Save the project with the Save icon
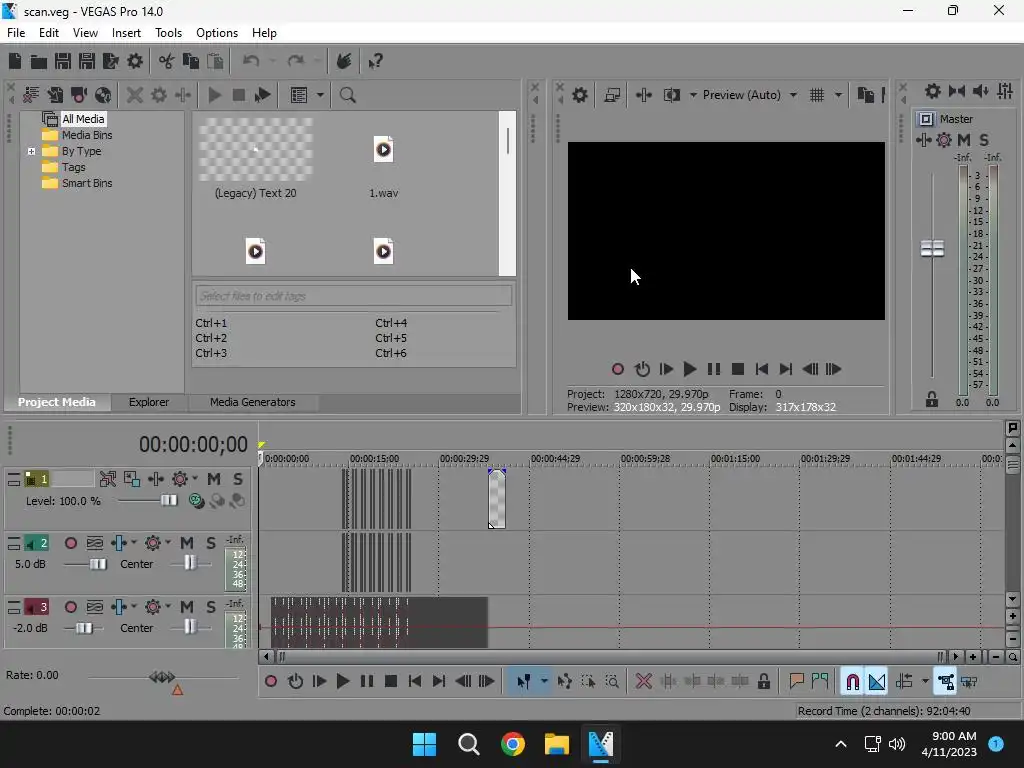This screenshot has width=1024, height=768. pyautogui.click(x=63, y=61)
